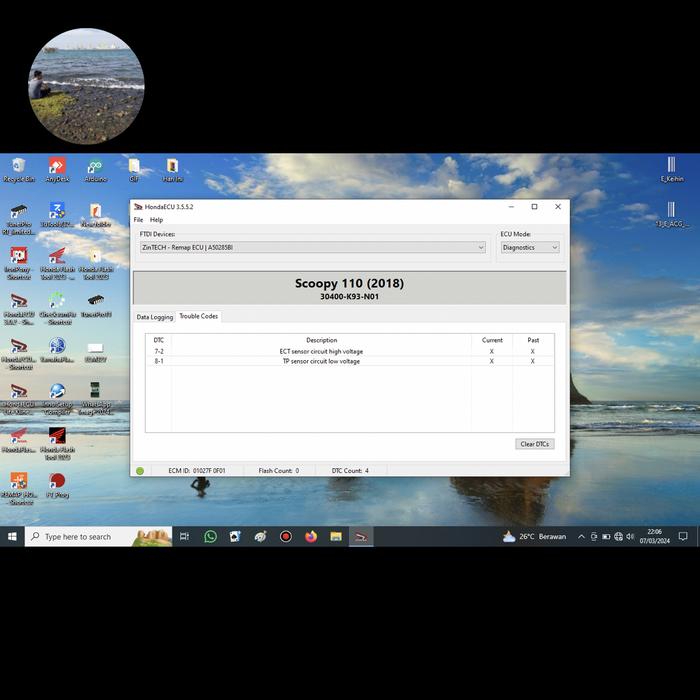Open Firefox from the taskbar
700x700 pixels.
(311, 537)
